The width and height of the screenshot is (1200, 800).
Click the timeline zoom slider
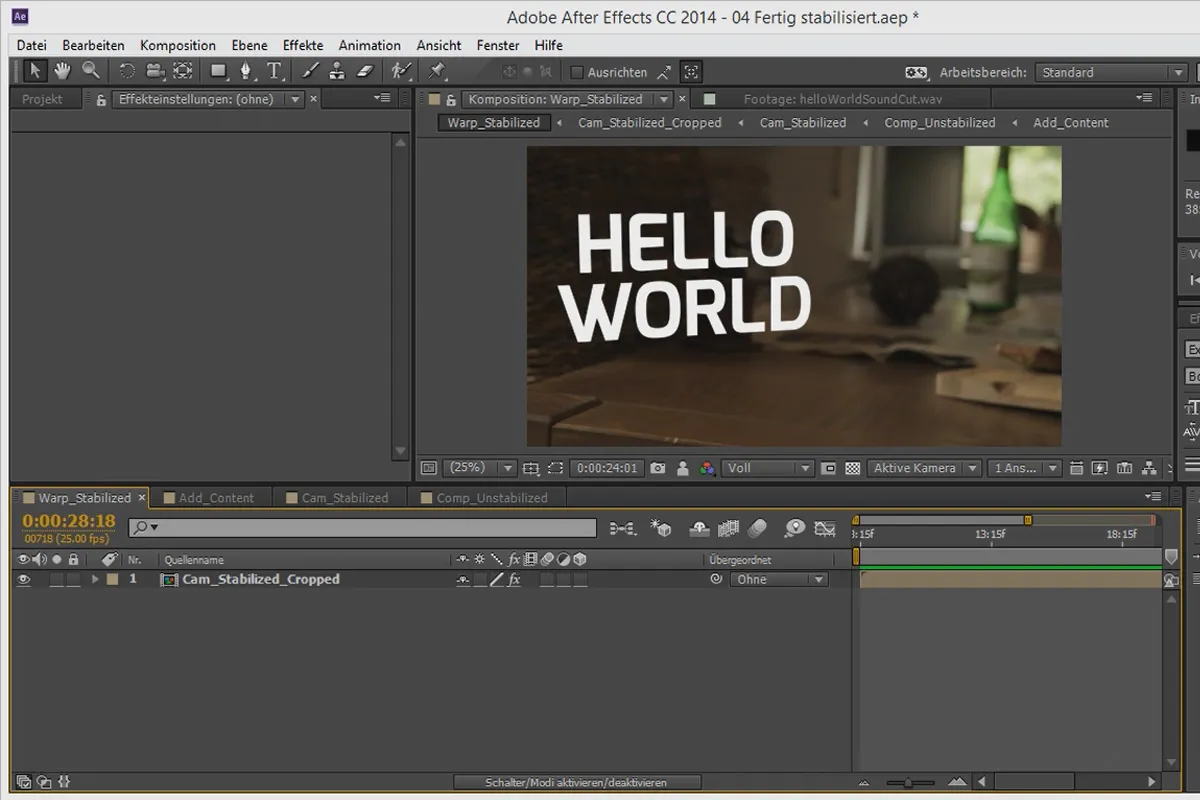[908, 782]
